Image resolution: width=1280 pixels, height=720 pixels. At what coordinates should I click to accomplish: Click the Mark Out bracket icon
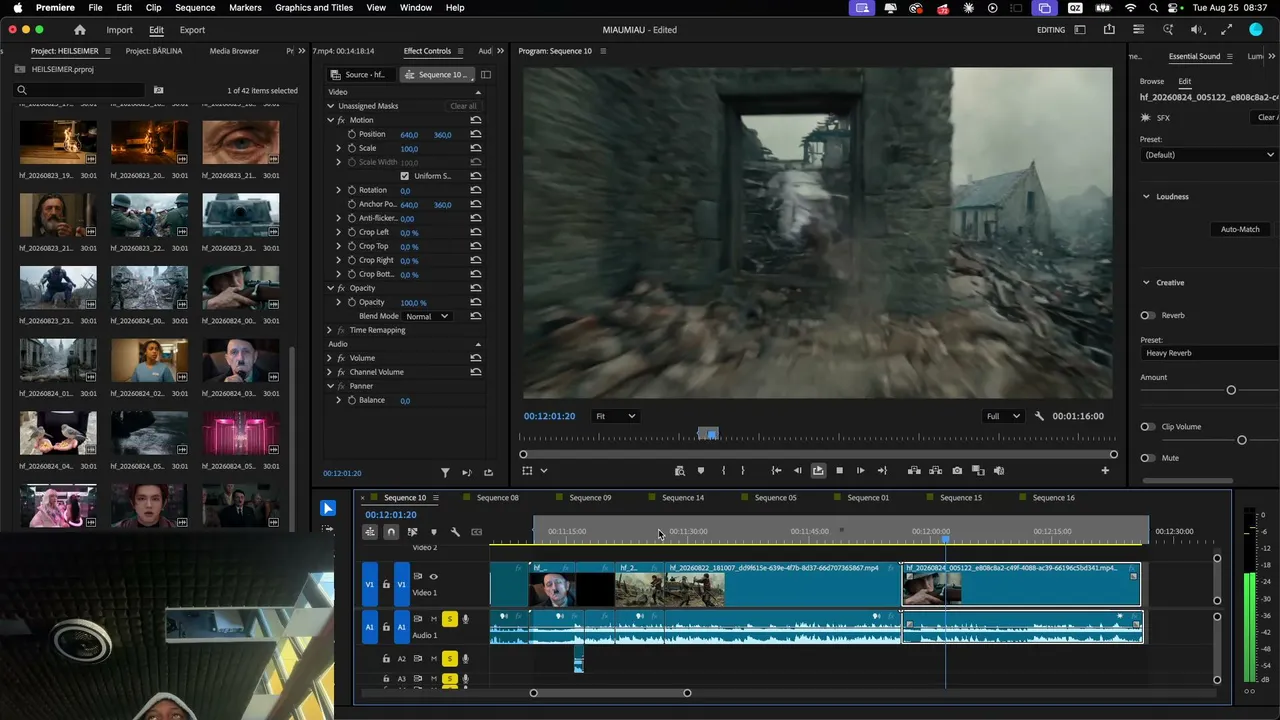742,471
